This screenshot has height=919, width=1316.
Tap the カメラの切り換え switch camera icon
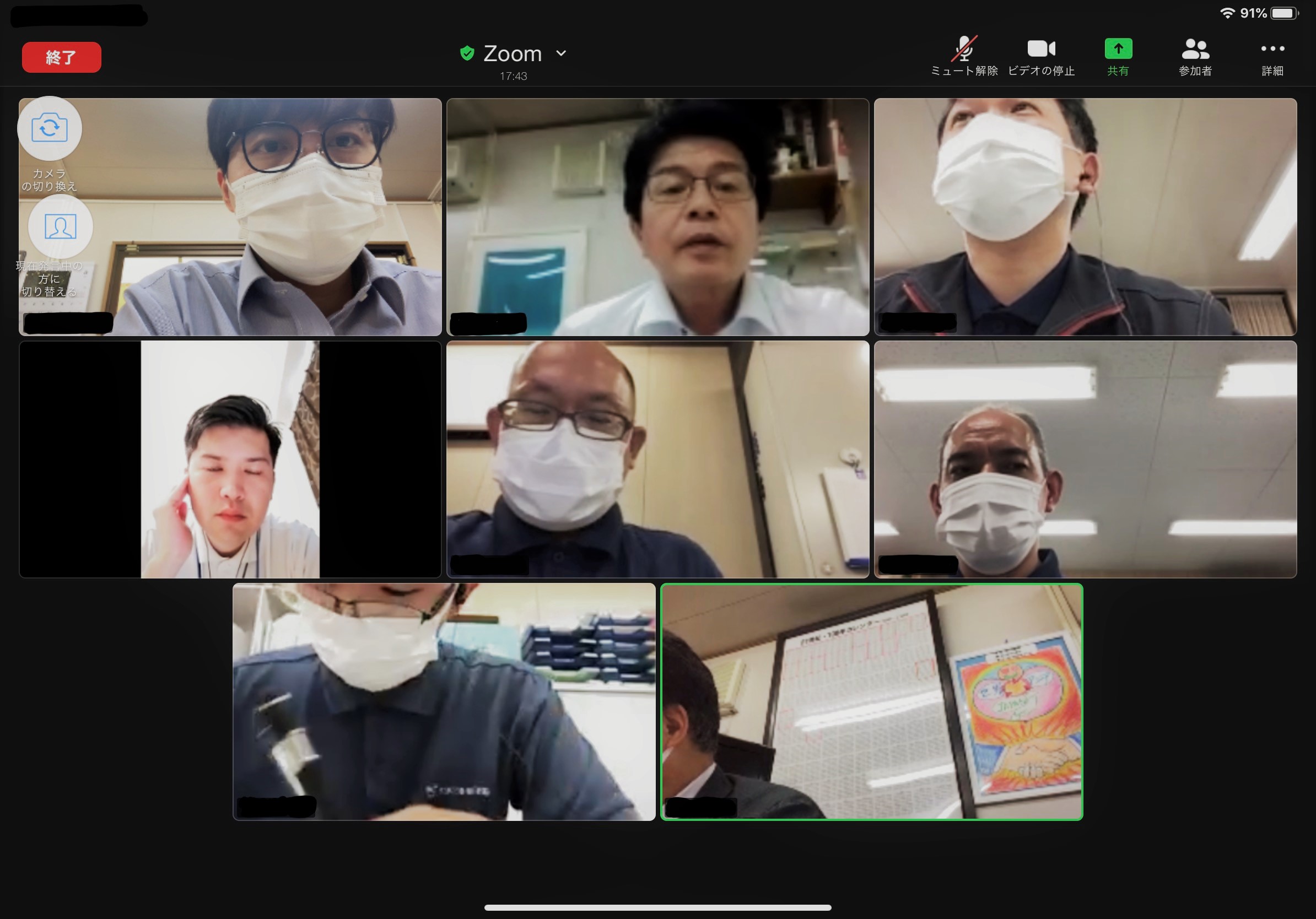click(49, 128)
